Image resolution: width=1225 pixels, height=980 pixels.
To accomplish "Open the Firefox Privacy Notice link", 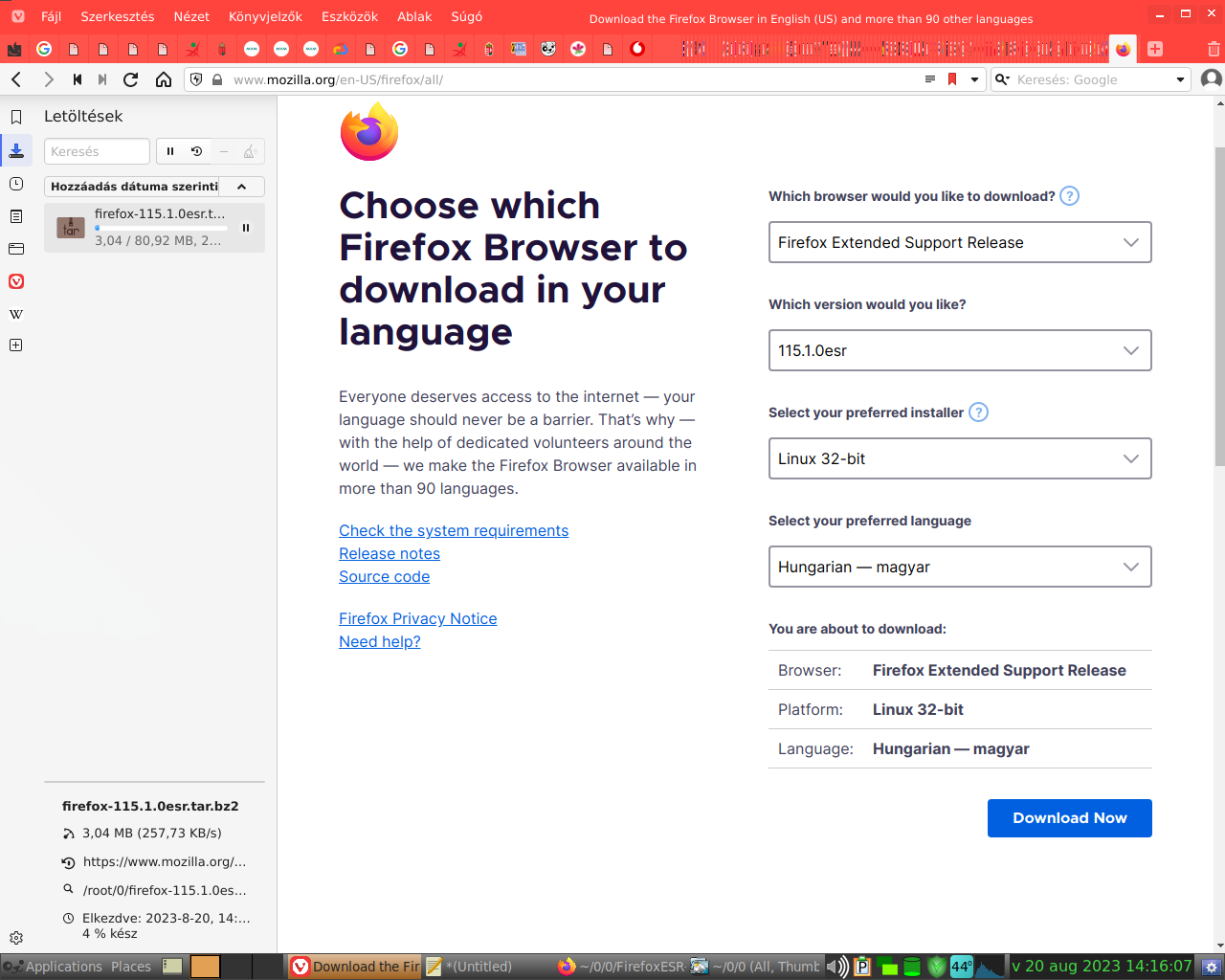I will tap(418, 618).
